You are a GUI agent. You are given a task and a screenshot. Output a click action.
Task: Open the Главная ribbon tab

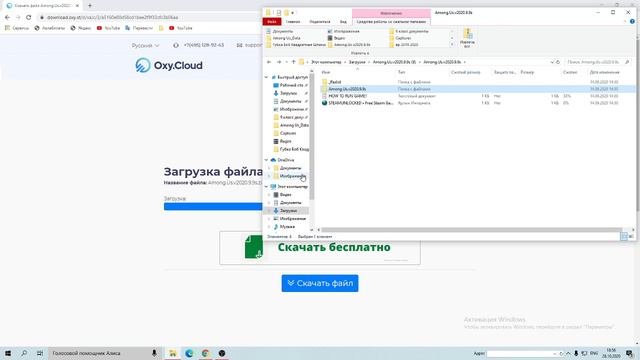293,22
